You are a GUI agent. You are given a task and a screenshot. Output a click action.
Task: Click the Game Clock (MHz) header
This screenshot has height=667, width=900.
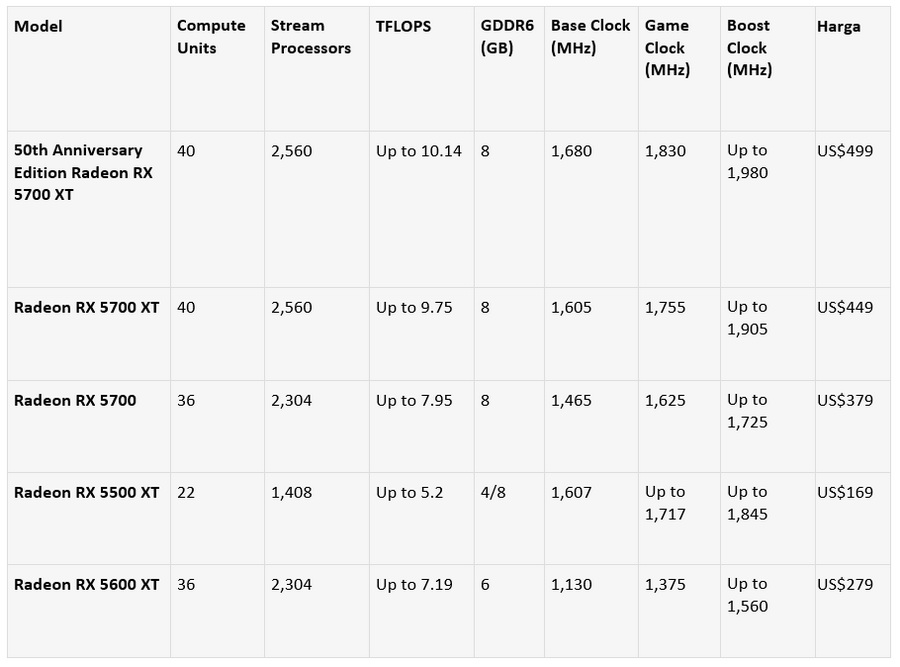coord(667,48)
